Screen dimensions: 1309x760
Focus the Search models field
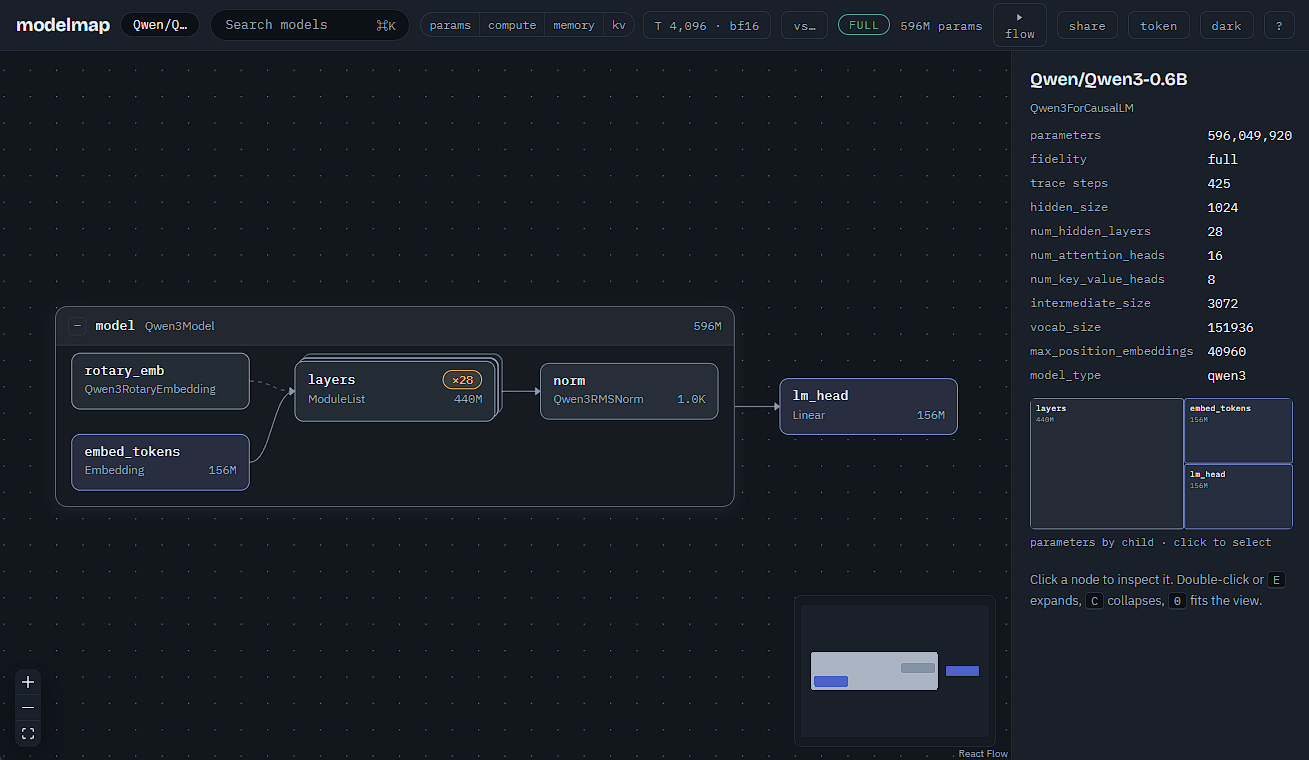310,25
